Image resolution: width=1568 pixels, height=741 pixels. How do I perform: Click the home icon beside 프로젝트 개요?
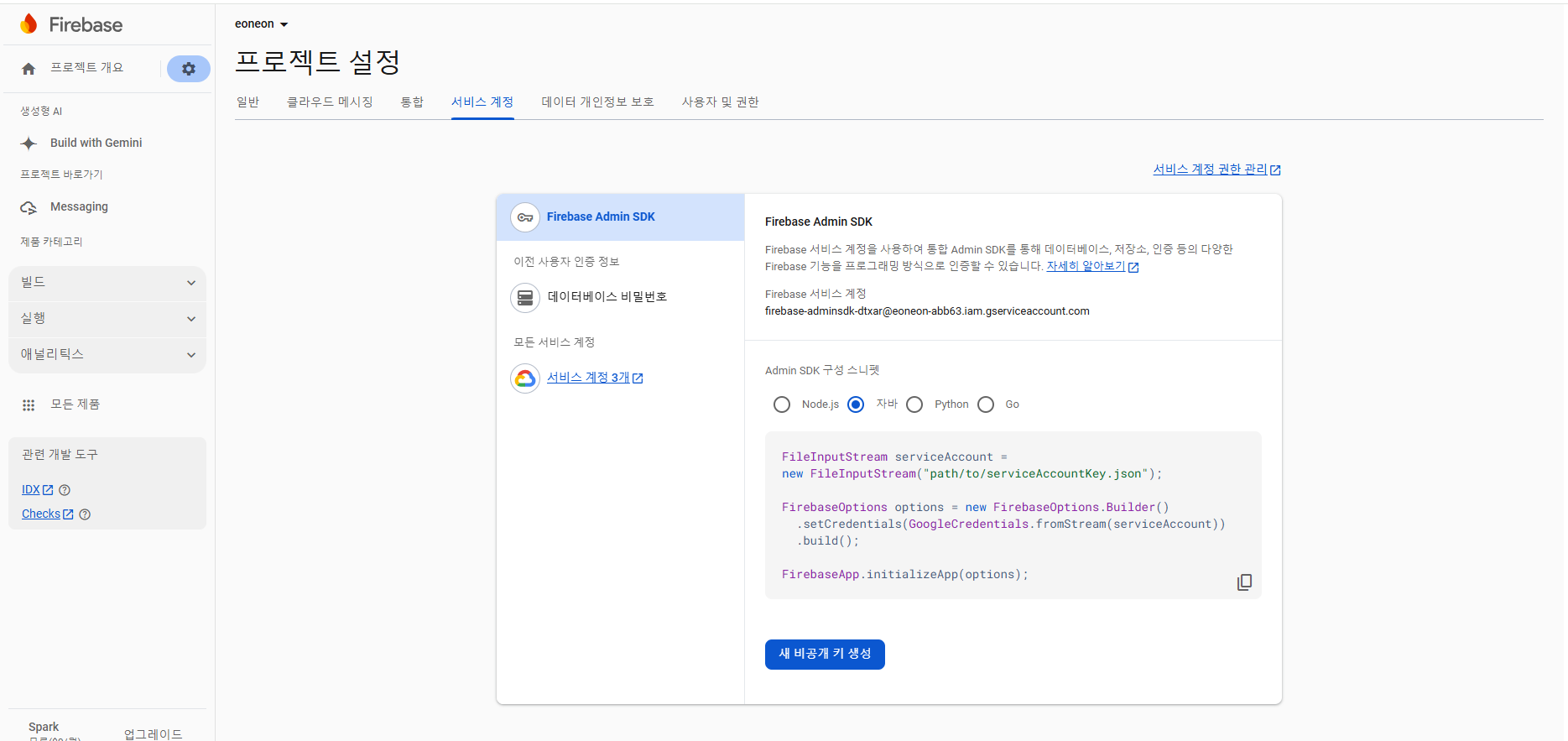point(29,69)
